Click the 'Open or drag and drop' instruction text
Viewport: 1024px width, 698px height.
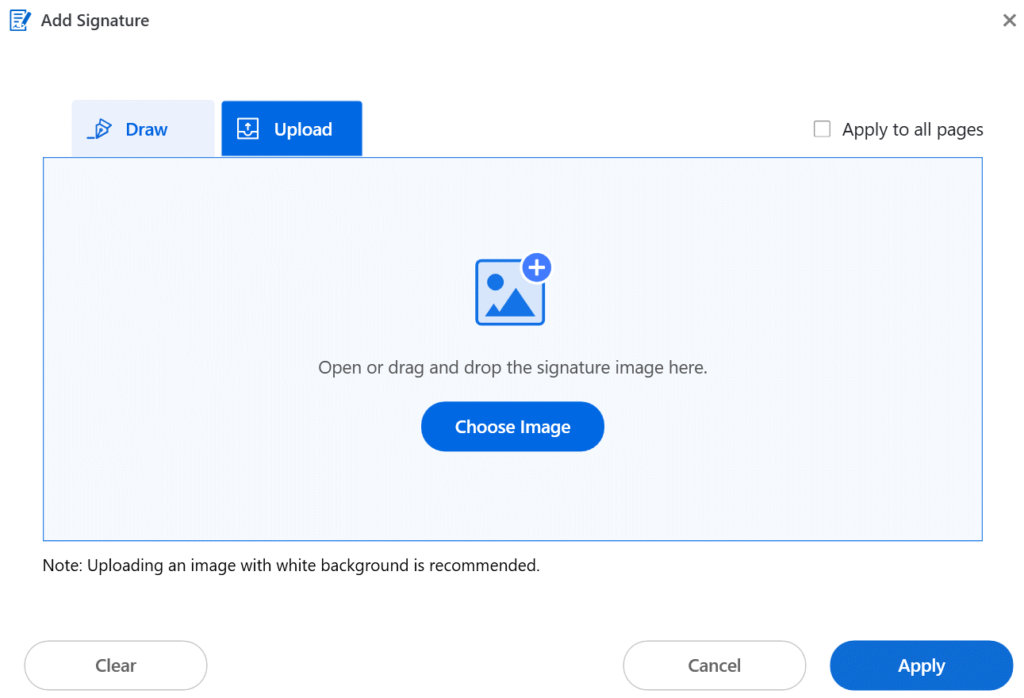pyautogui.click(x=512, y=368)
